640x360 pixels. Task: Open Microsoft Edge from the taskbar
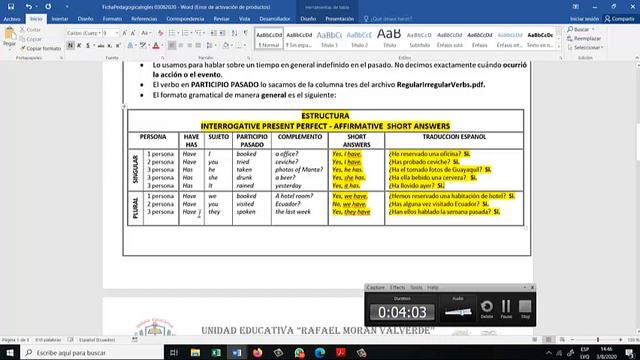(x=320, y=353)
